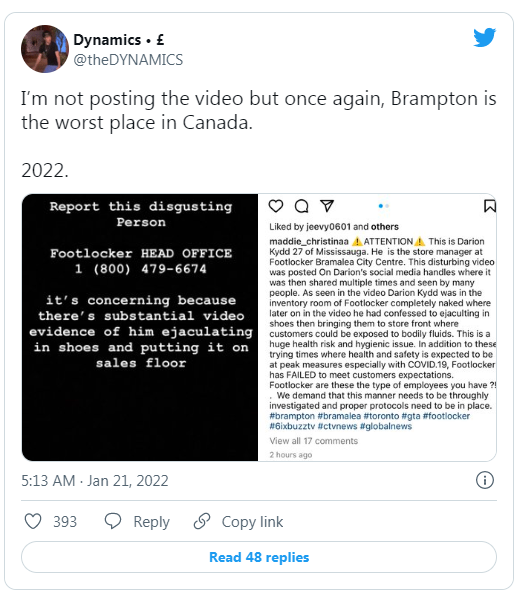This screenshot has width=520, height=594.
Task: Open the tweet info circle icon
Action: tap(485, 480)
